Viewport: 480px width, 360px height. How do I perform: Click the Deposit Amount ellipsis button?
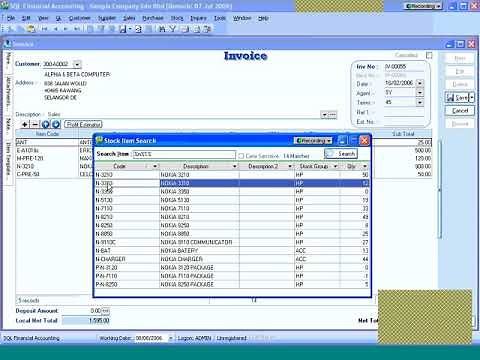[105, 311]
